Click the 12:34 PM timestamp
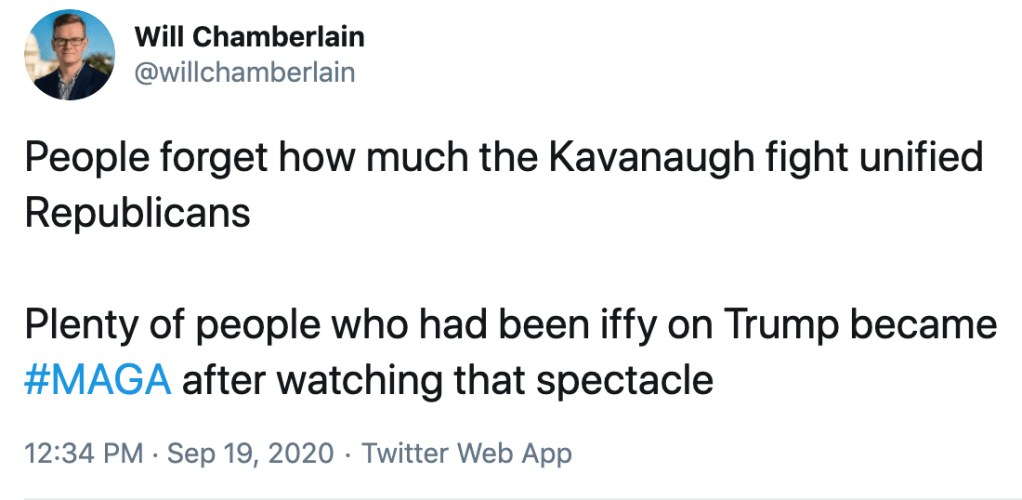This screenshot has height=500, width=1022. pos(82,453)
